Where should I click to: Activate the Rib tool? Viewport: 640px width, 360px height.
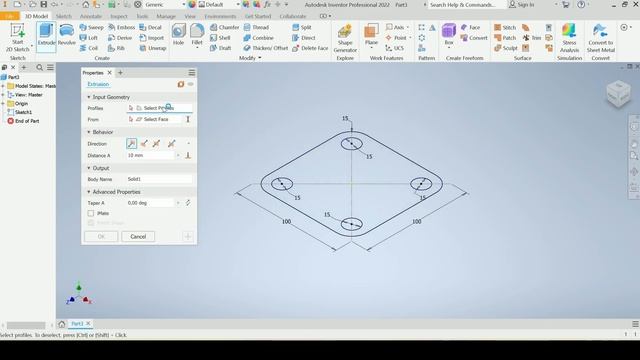point(116,48)
